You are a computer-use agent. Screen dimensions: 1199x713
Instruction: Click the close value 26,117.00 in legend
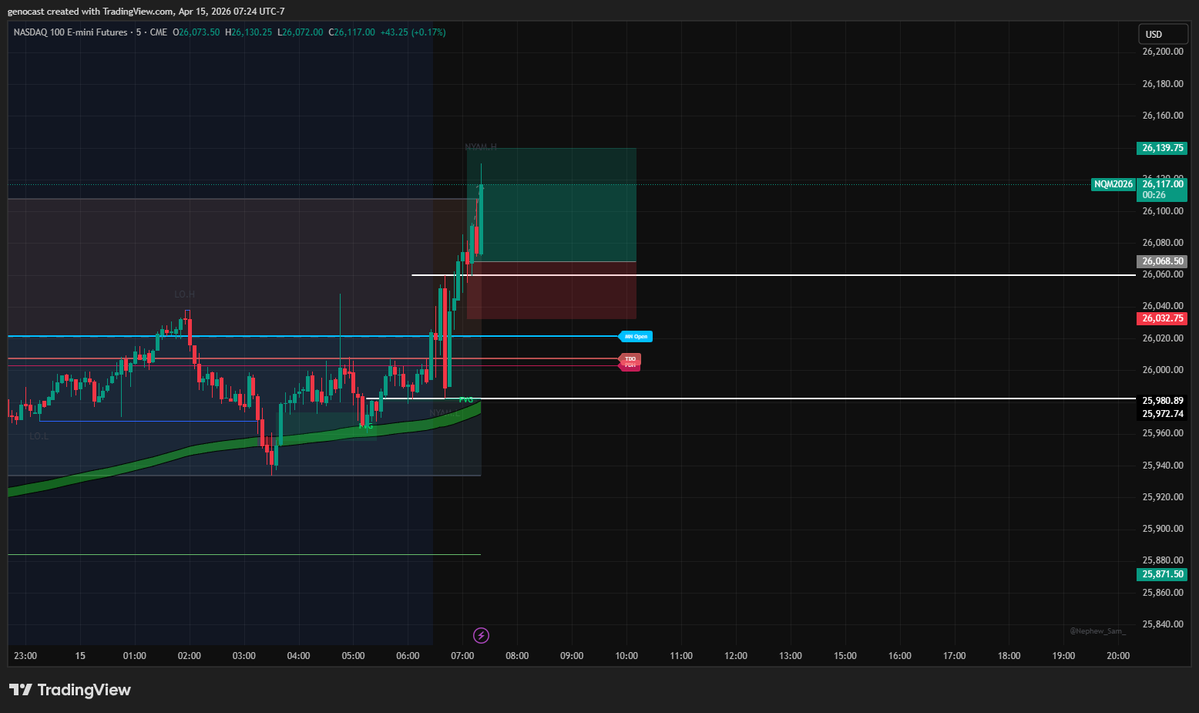(355, 32)
